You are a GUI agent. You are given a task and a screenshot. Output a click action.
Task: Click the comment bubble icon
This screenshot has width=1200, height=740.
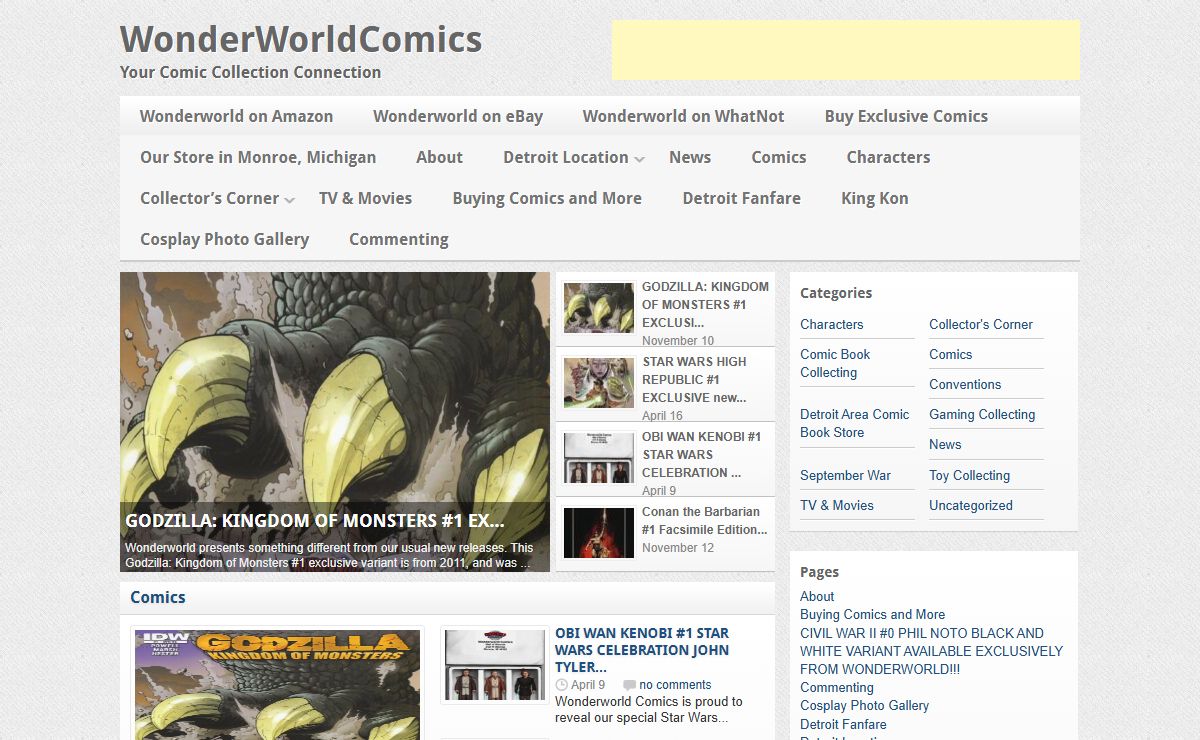point(629,685)
